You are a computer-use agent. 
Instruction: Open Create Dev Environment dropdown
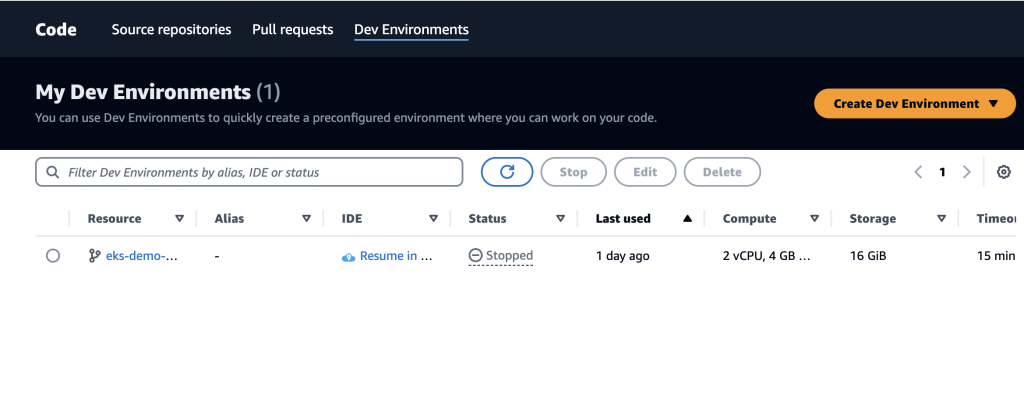tap(915, 103)
